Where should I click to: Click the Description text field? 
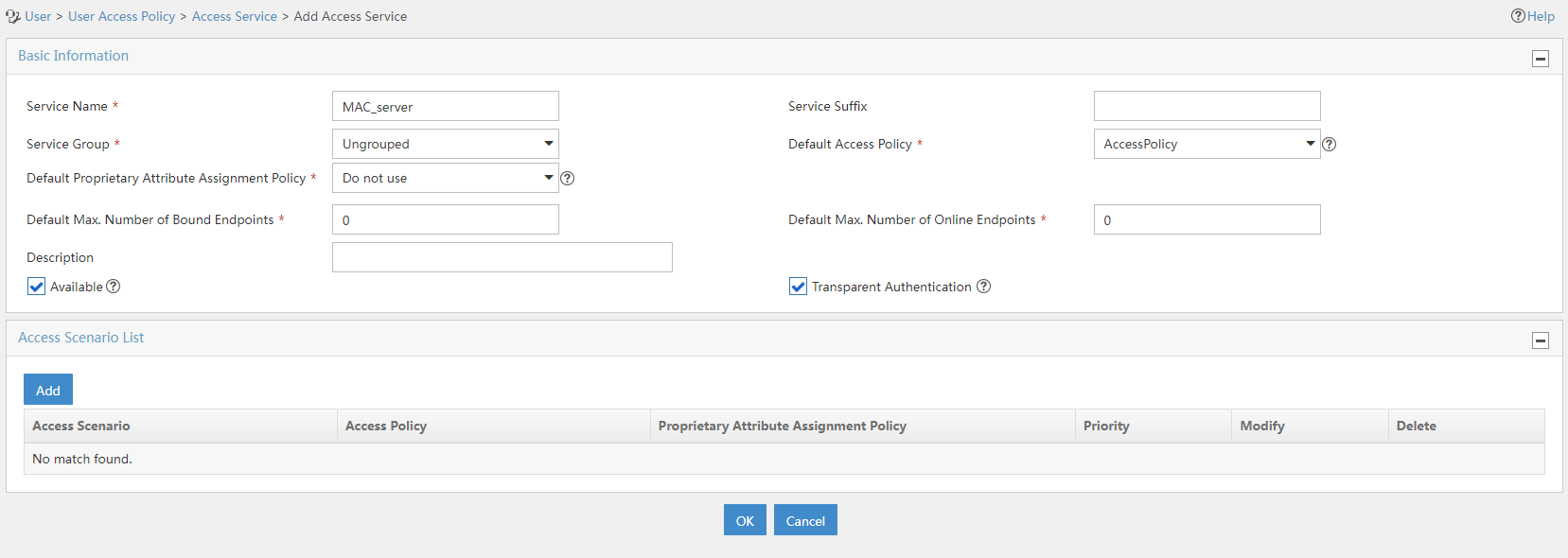(x=502, y=257)
